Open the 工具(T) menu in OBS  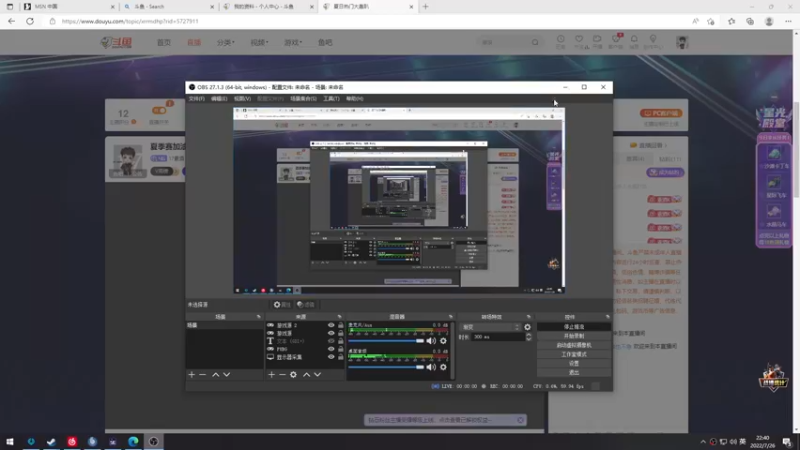tap(331, 98)
